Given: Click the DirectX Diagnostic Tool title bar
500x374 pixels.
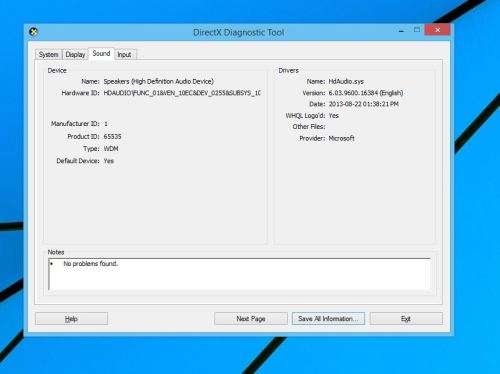Looking at the screenshot, I should pyautogui.click(x=239, y=32).
